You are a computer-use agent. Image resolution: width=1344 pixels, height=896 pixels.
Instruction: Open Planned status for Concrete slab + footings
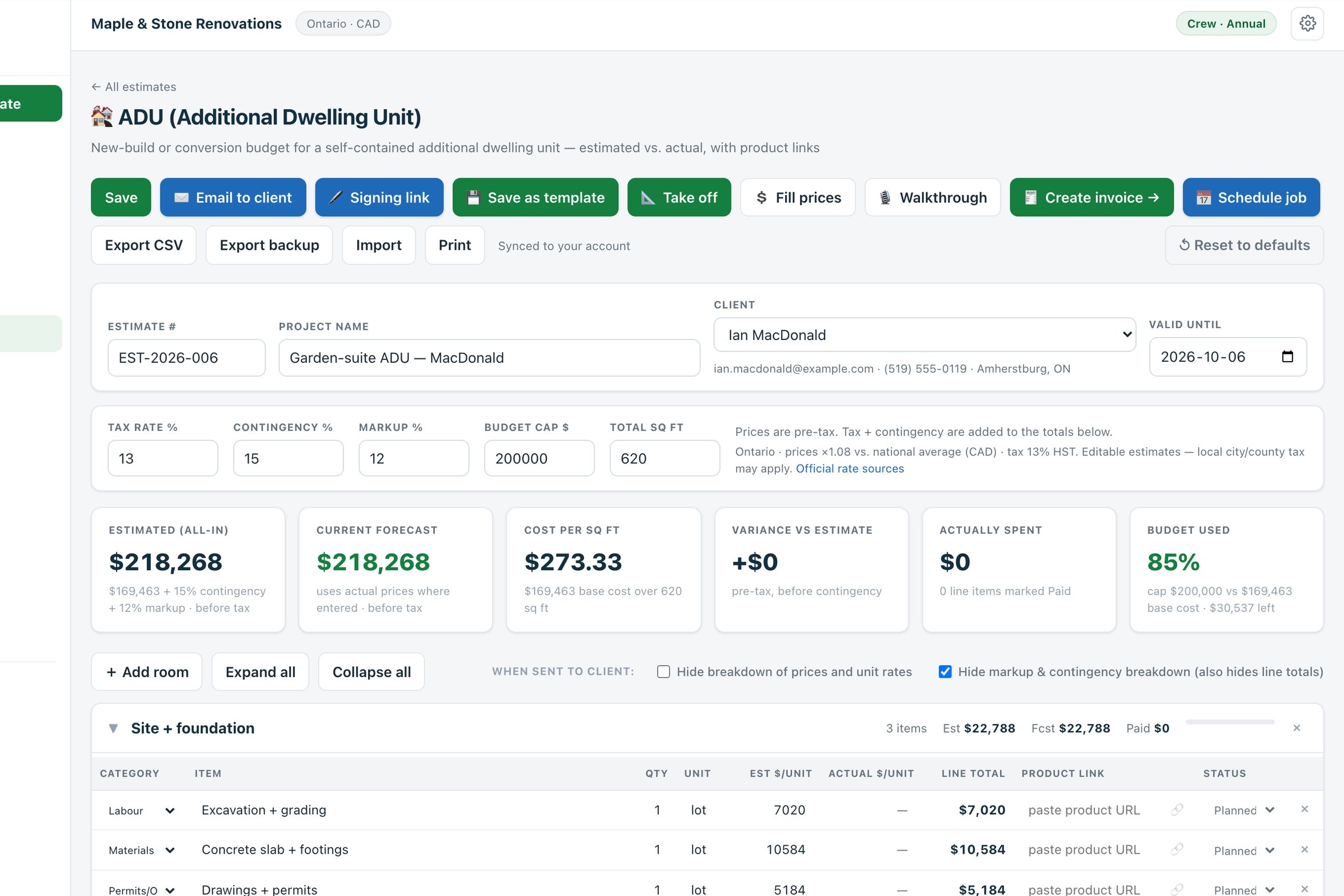coord(1243,850)
